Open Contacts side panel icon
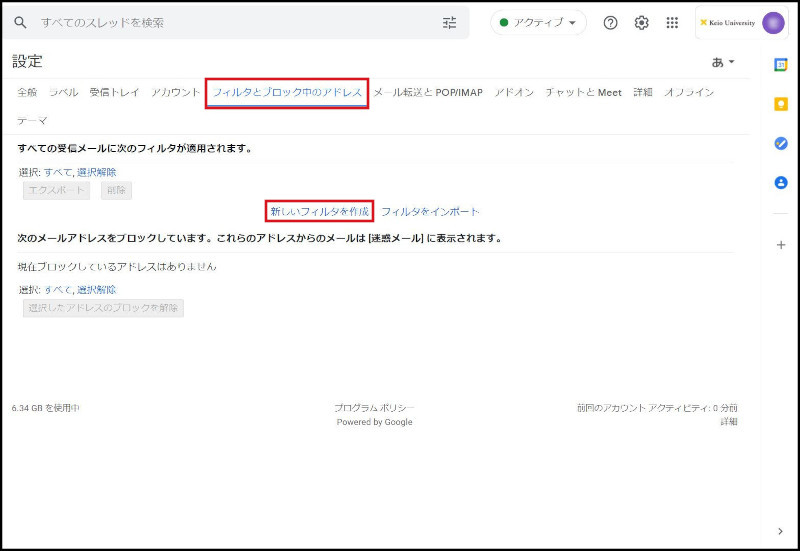800x551 pixels. (781, 182)
